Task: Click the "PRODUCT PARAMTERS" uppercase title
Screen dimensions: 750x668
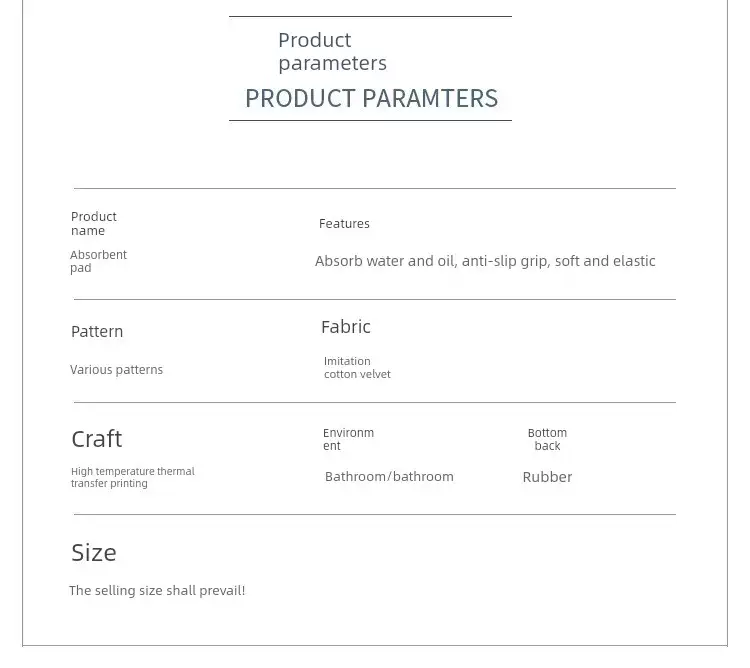Action: pyautogui.click(x=371, y=98)
